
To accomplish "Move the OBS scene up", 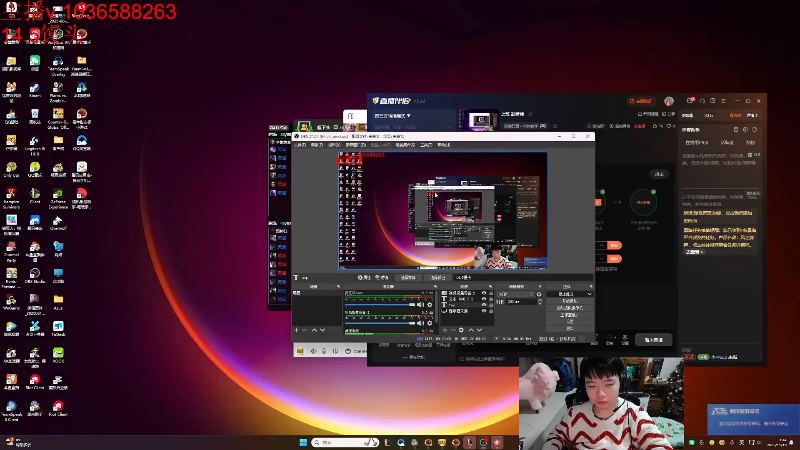I will 314,330.
